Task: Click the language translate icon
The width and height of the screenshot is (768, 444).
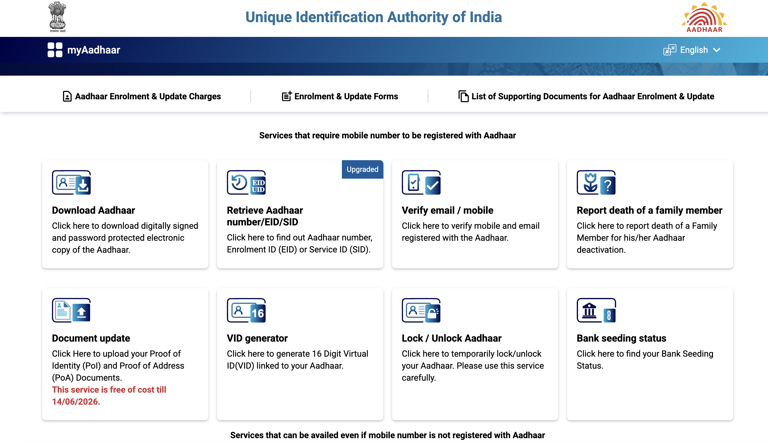Action: (670, 50)
